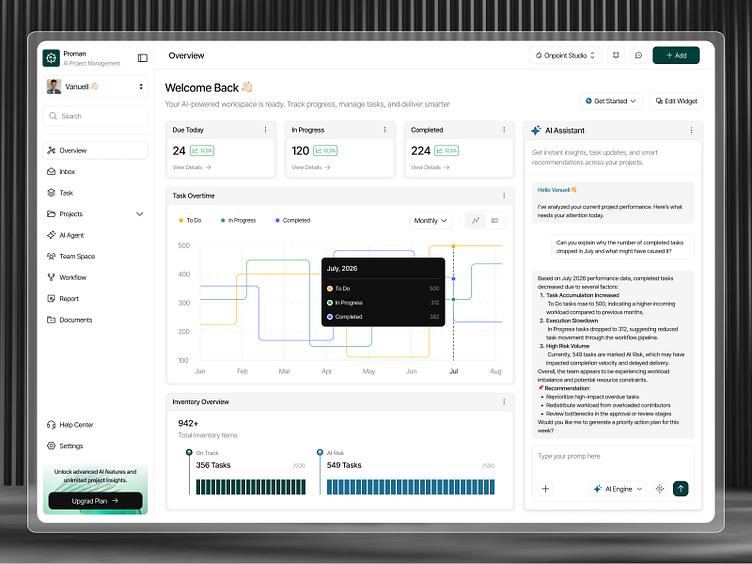Open Due Today card options menu

265,130
